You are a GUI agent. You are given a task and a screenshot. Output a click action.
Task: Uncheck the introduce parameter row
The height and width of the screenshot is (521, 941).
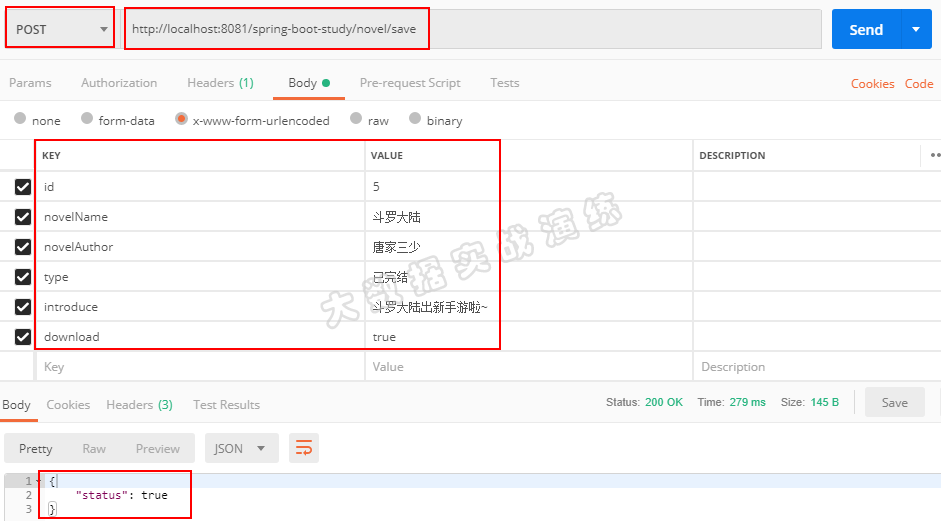pos(23,307)
